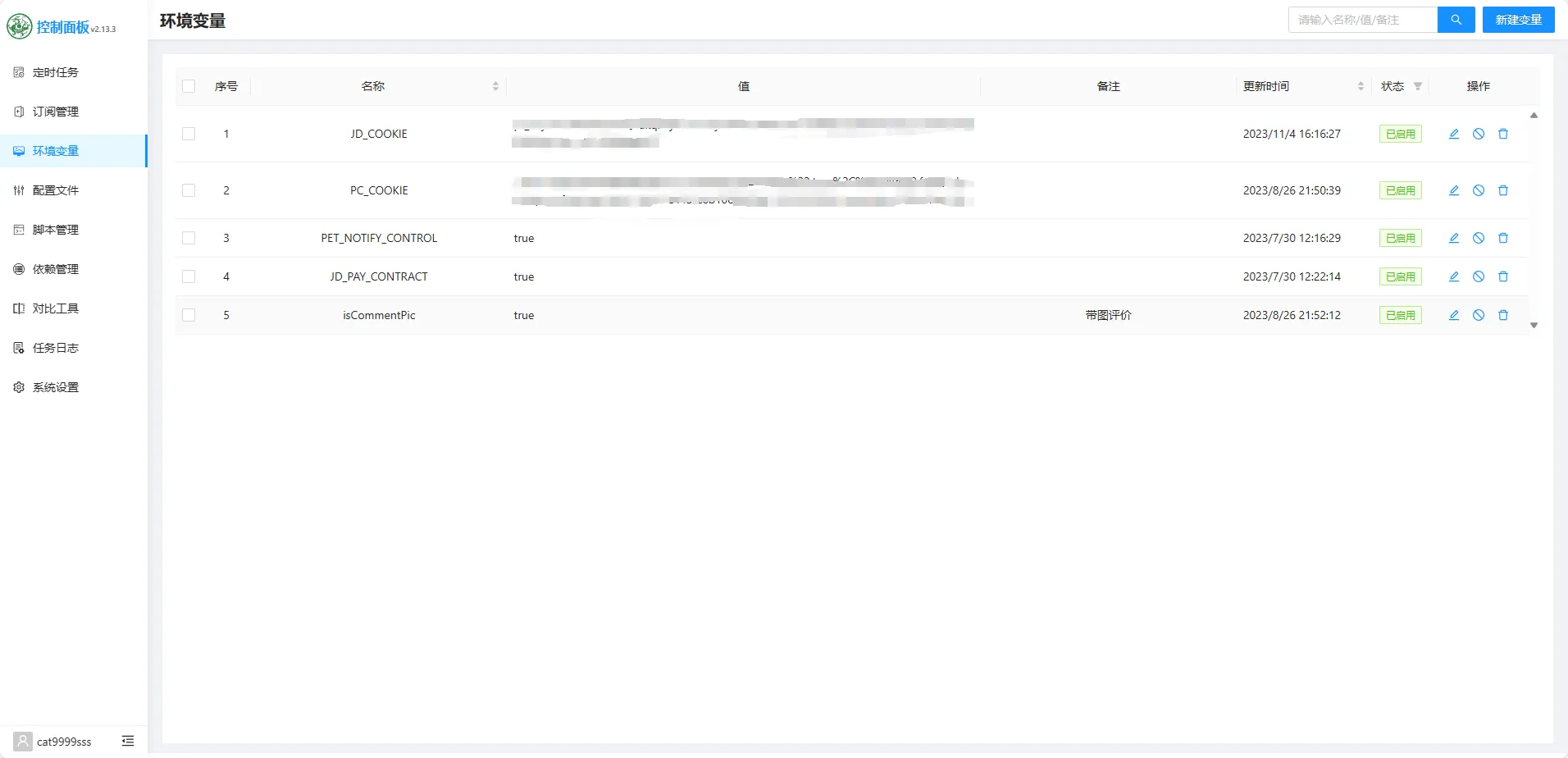Image resolution: width=1568 pixels, height=758 pixels.
Task: Click the 已启用 tag of PC_COOKIE
Action: click(x=1400, y=190)
